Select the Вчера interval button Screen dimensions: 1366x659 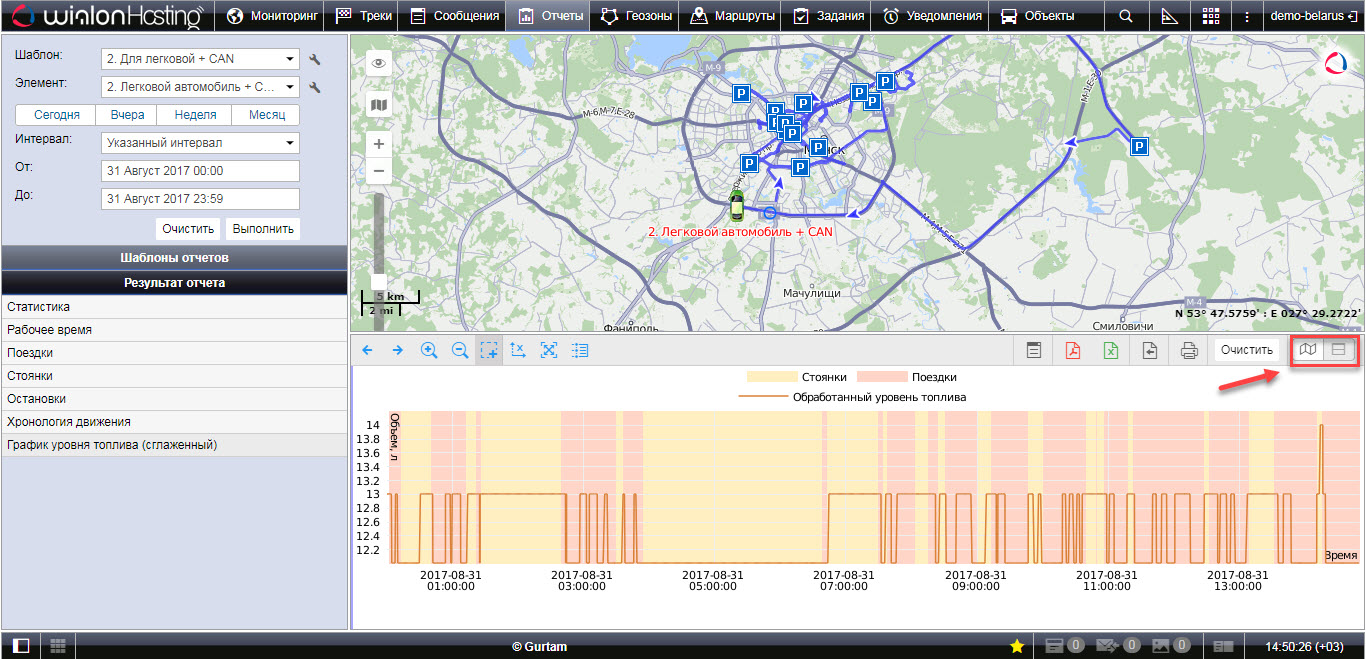click(x=127, y=115)
